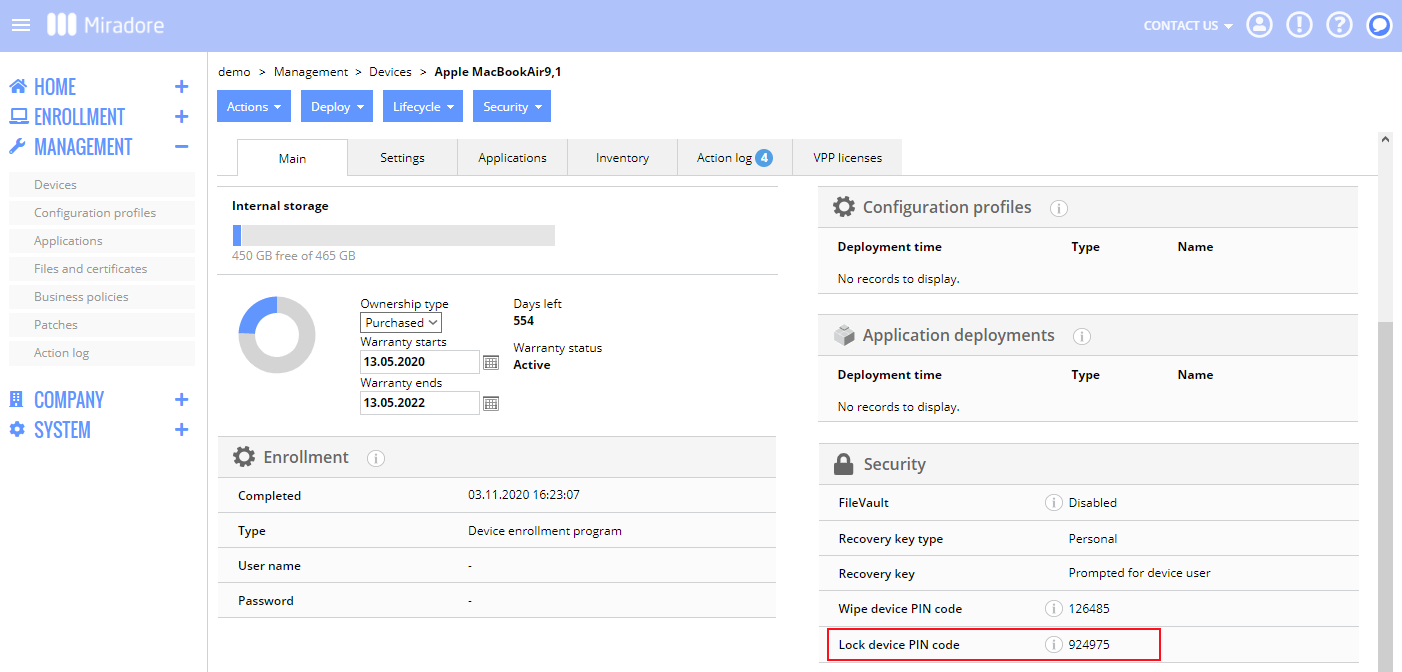This screenshot has height=672, width=1402.
Task: Click the enrollment completed timestamp 03.11.2020 16:23:07
Action: click(x=524, y=495)
